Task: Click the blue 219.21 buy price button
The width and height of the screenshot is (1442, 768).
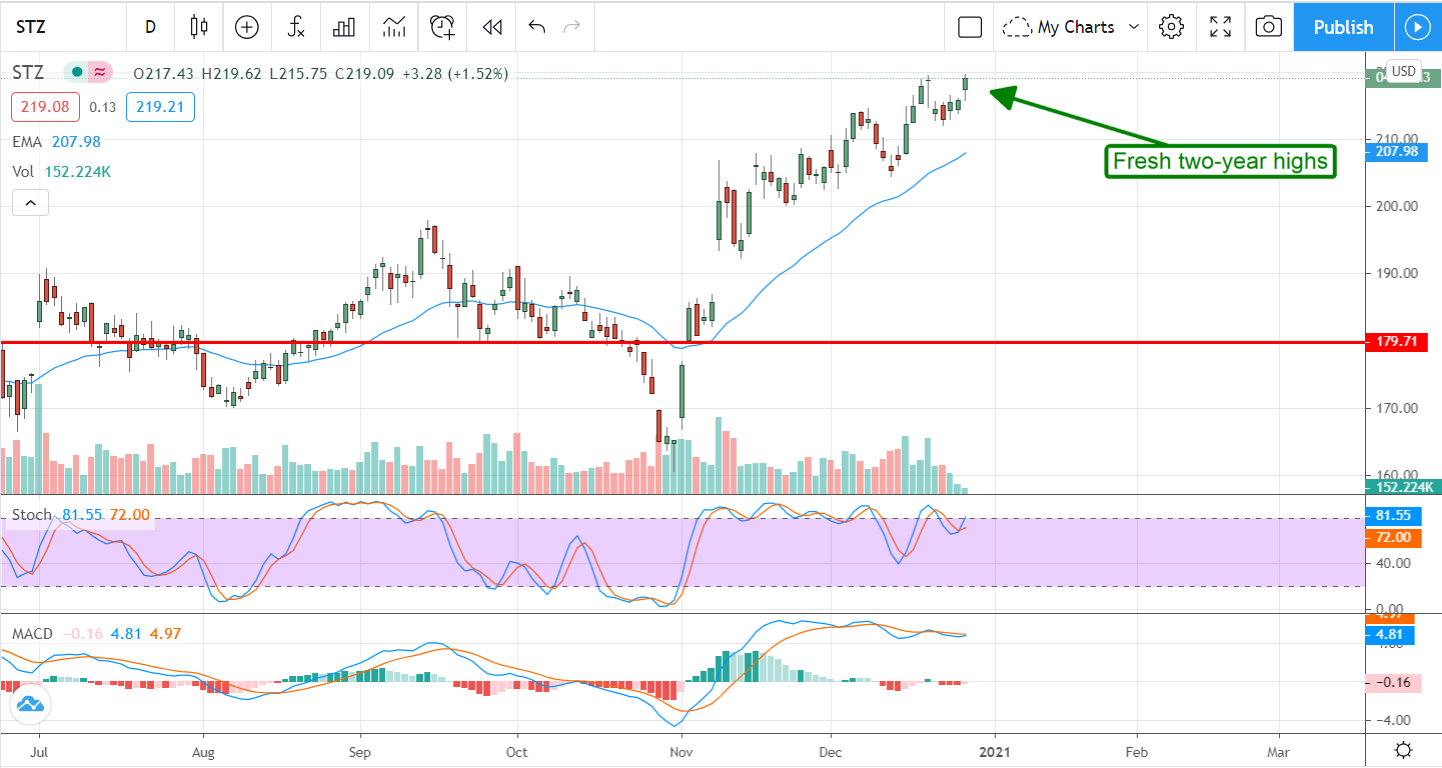Action: click(x=160, y=107)
